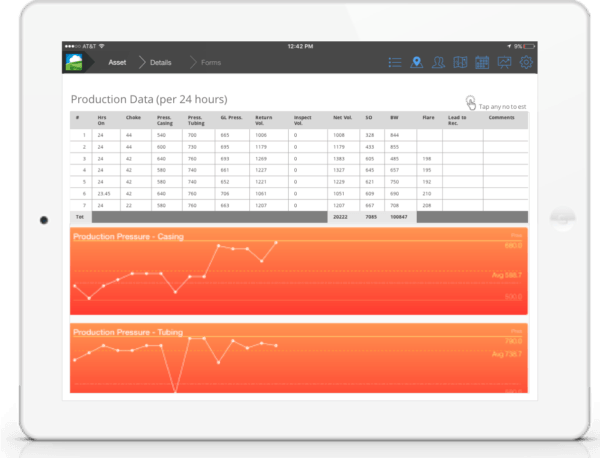Tap the 'Tap any no to edit' hint text
The image size is (600, 458).
[502, 107]
